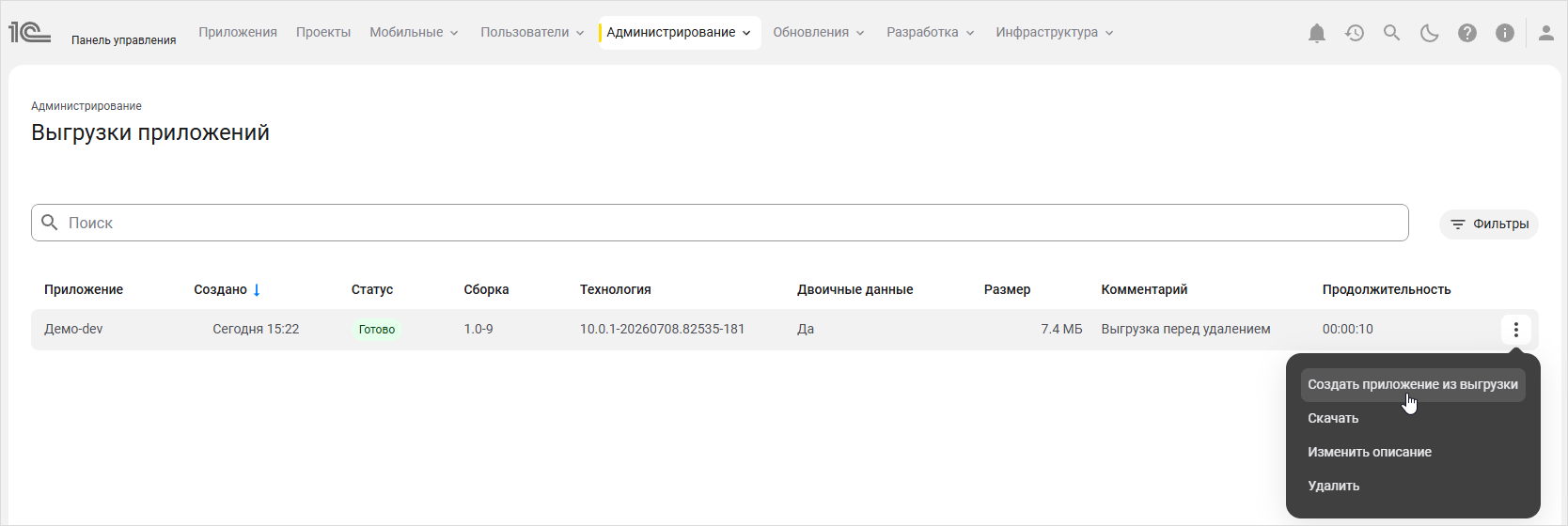
Task: Click the Администрирование breadcrumb
Action: (86, 106)
